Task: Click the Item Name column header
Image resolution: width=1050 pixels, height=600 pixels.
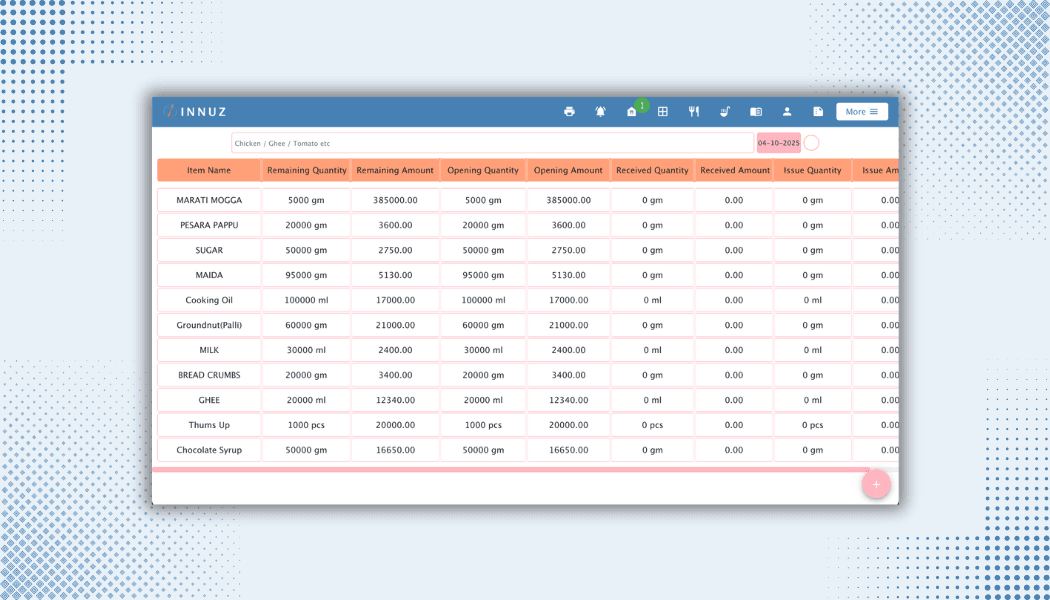Action: coord(209,170)
